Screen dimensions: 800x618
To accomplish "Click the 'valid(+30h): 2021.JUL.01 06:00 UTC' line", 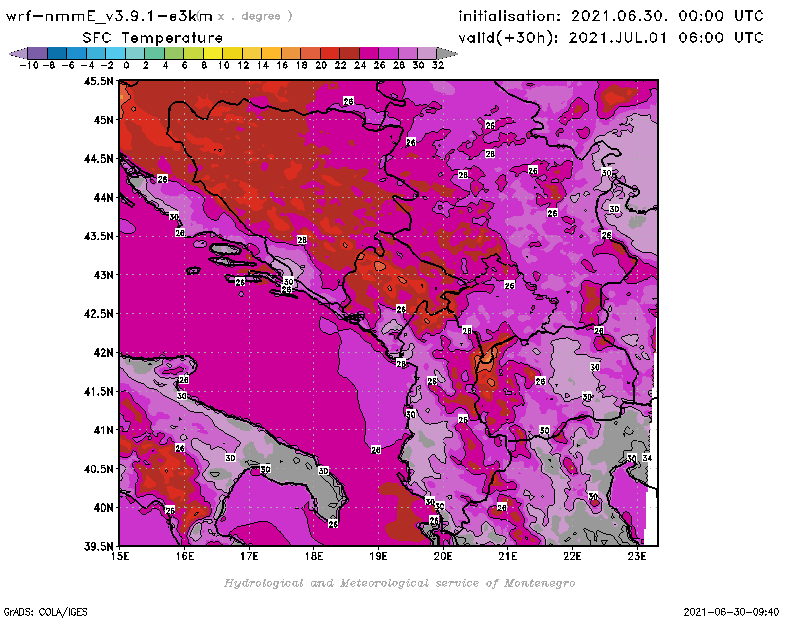I will click(x=611, y=38).
